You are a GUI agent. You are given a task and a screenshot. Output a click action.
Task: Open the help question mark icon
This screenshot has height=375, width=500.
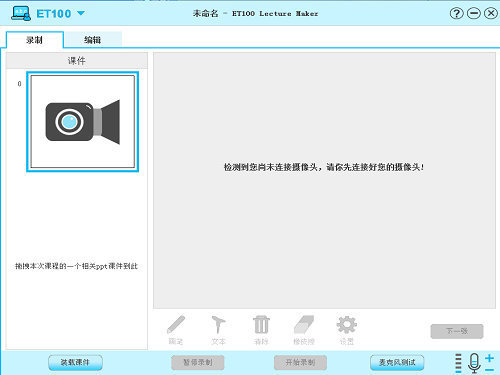click(456, 13)
